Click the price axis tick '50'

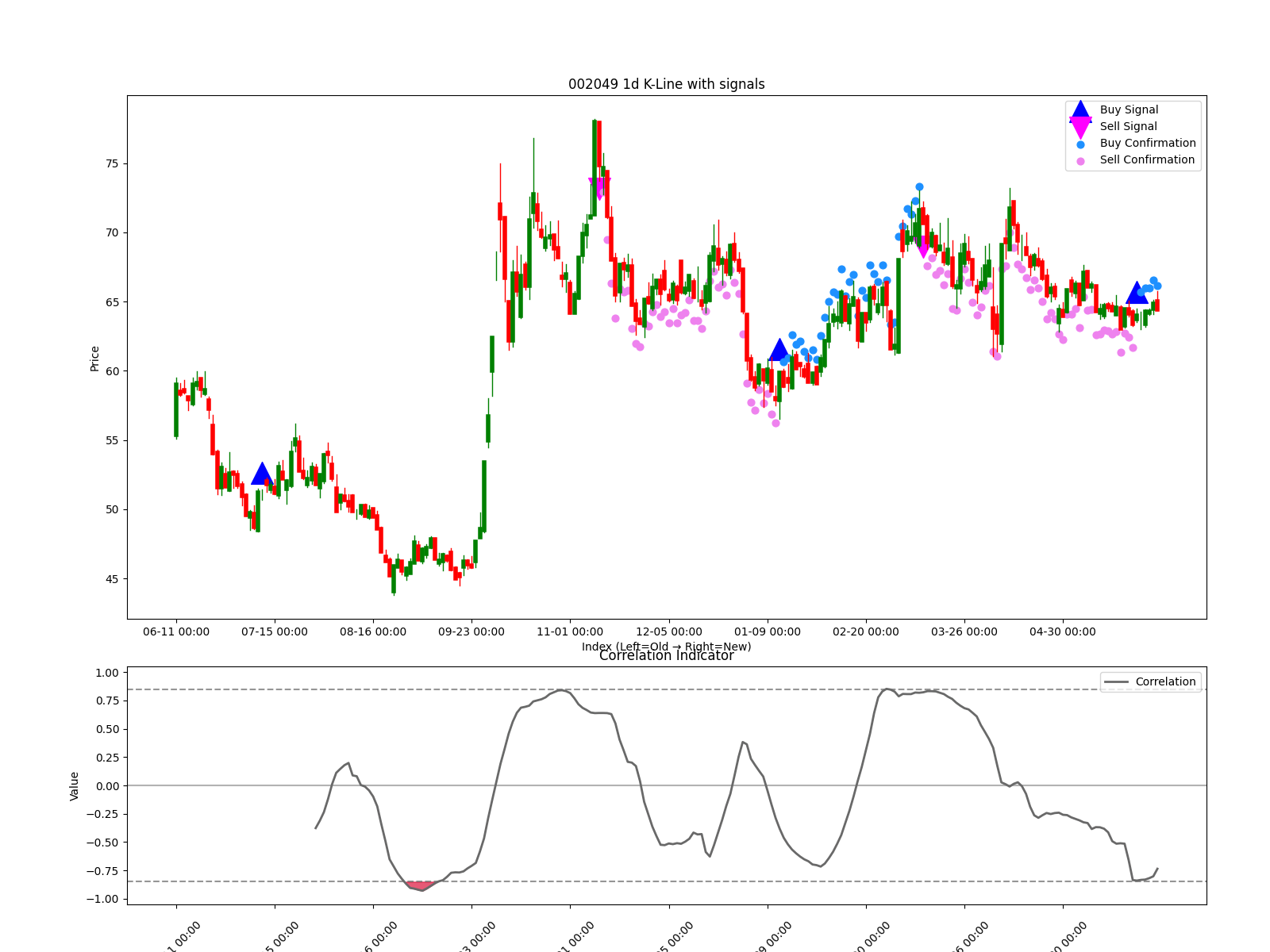[111, 510]
